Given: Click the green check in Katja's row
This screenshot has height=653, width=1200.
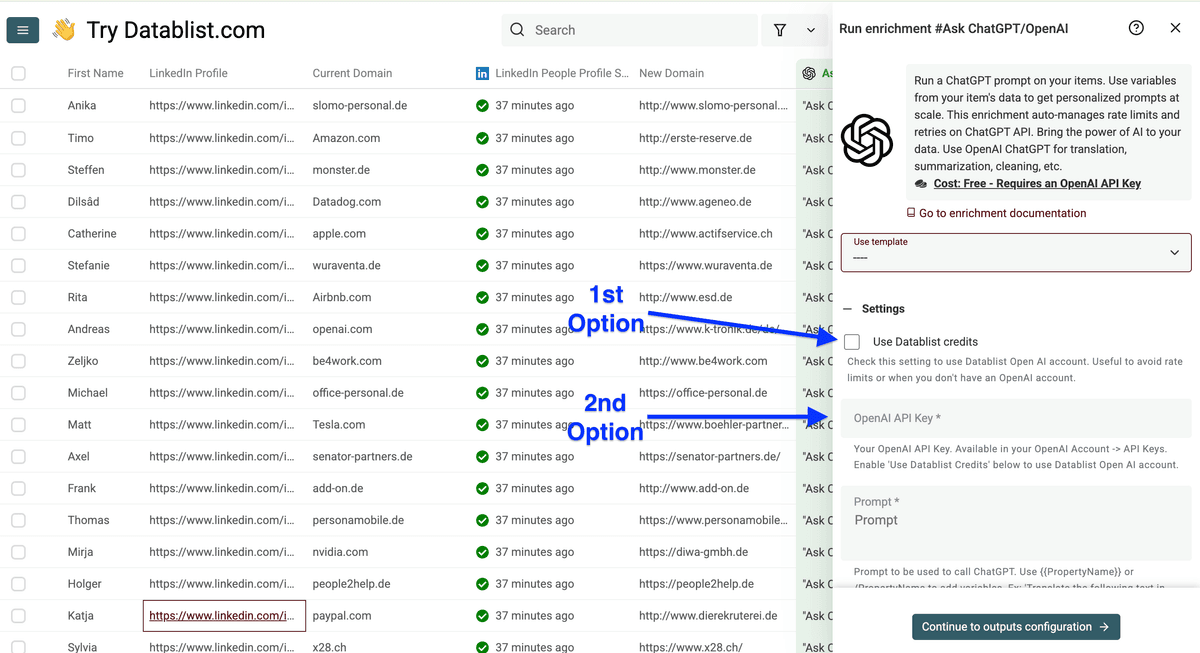Looking at the screenshot, I should [x=483, y=616].
